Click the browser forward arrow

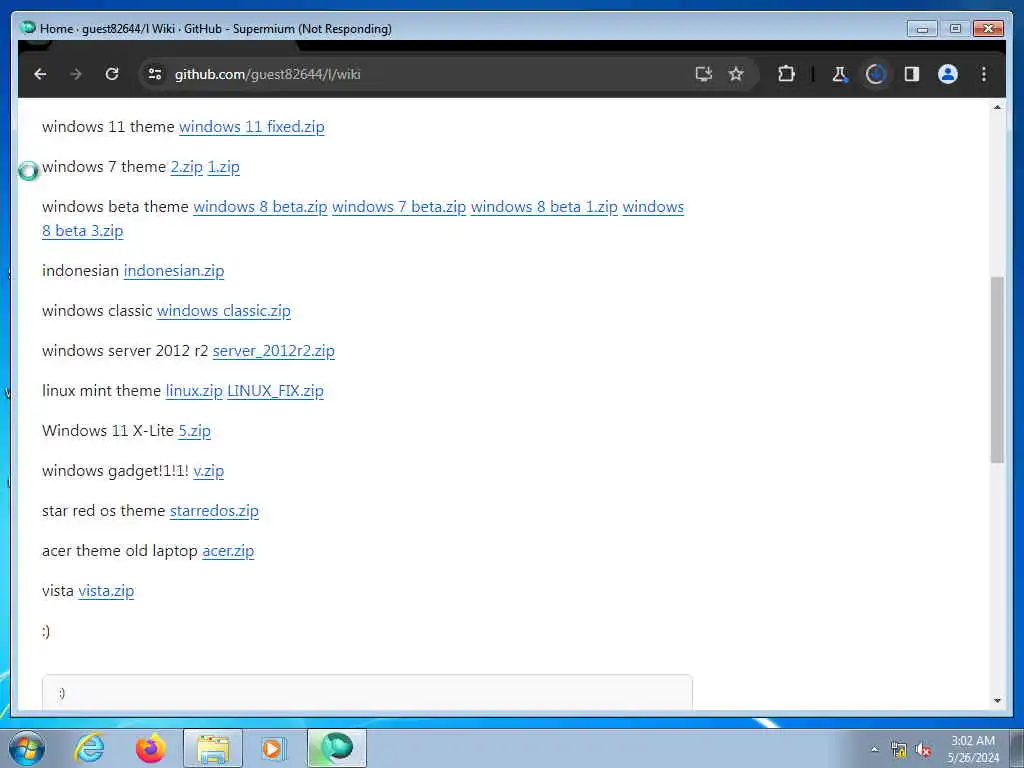point(76,74)
